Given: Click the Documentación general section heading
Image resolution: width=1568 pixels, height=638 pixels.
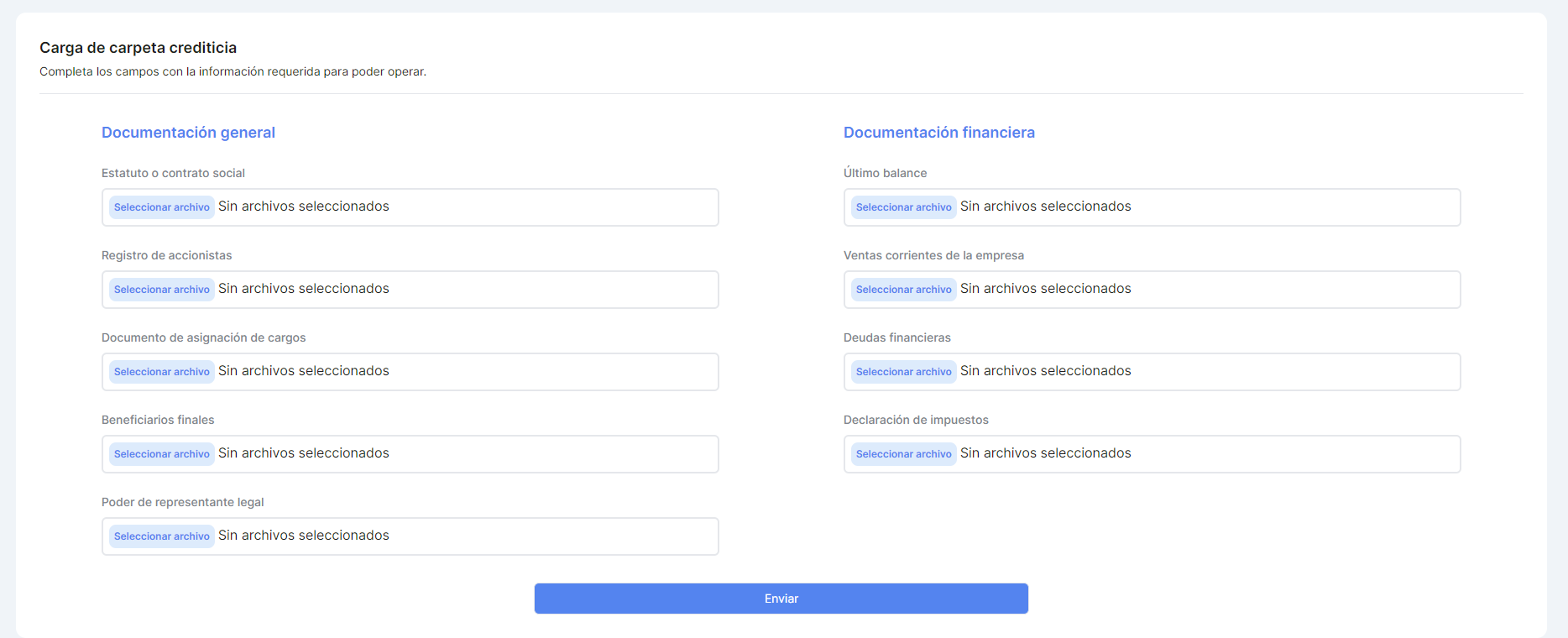Looking at the screenshot, I should [188, 133].
